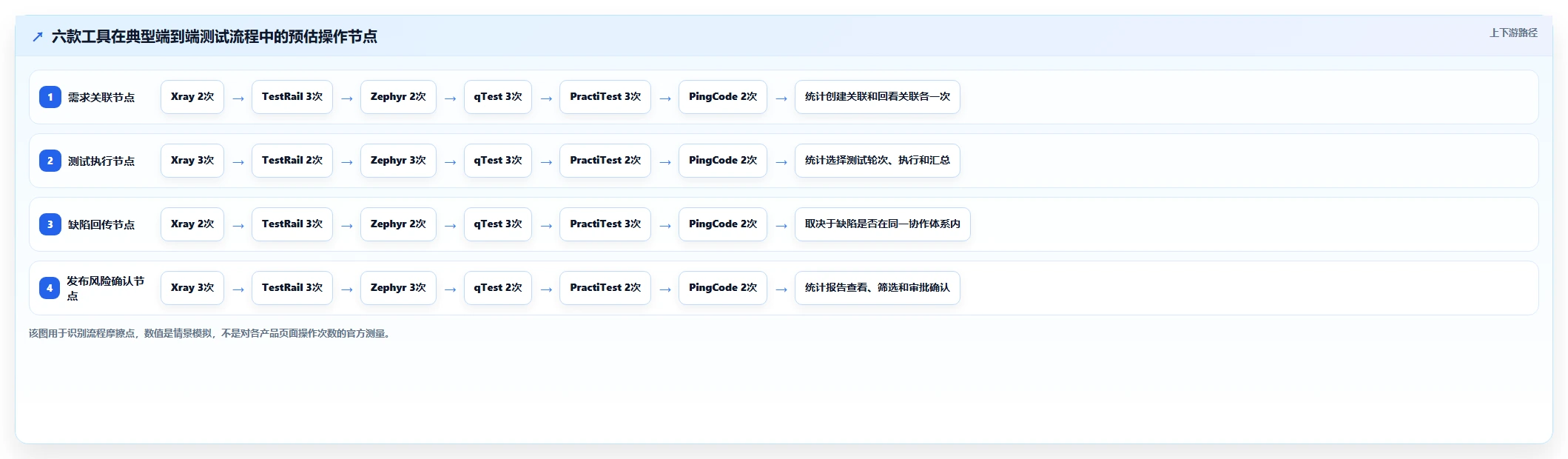1568x459 pixels.
Task: Click the 发布风险确认节点 row label
Action: click(x=106, y=288)
